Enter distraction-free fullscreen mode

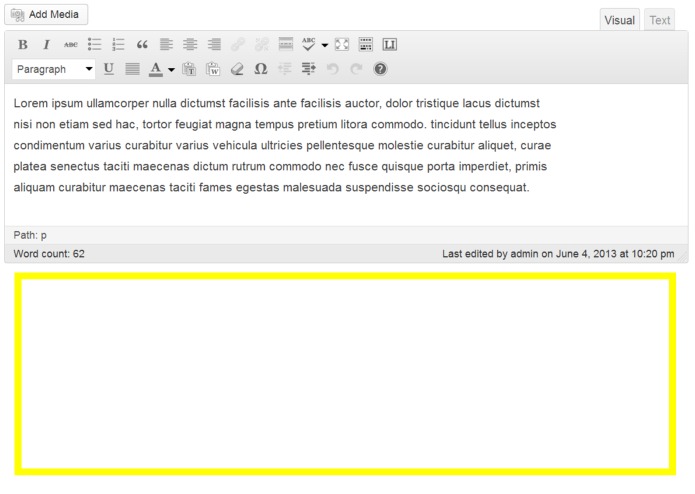point(341,45)
